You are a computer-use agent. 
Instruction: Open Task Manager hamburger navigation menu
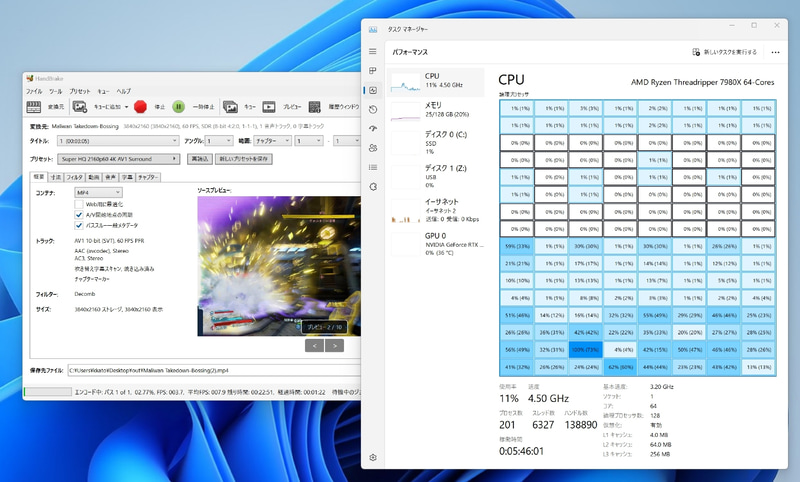[373, 52]
